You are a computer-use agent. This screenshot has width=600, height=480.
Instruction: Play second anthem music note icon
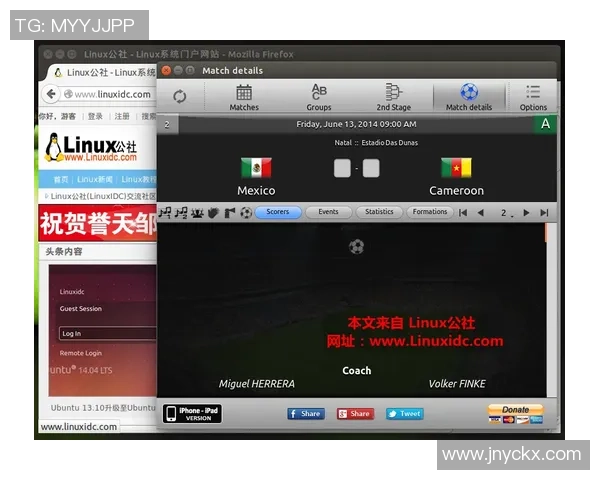181,212
